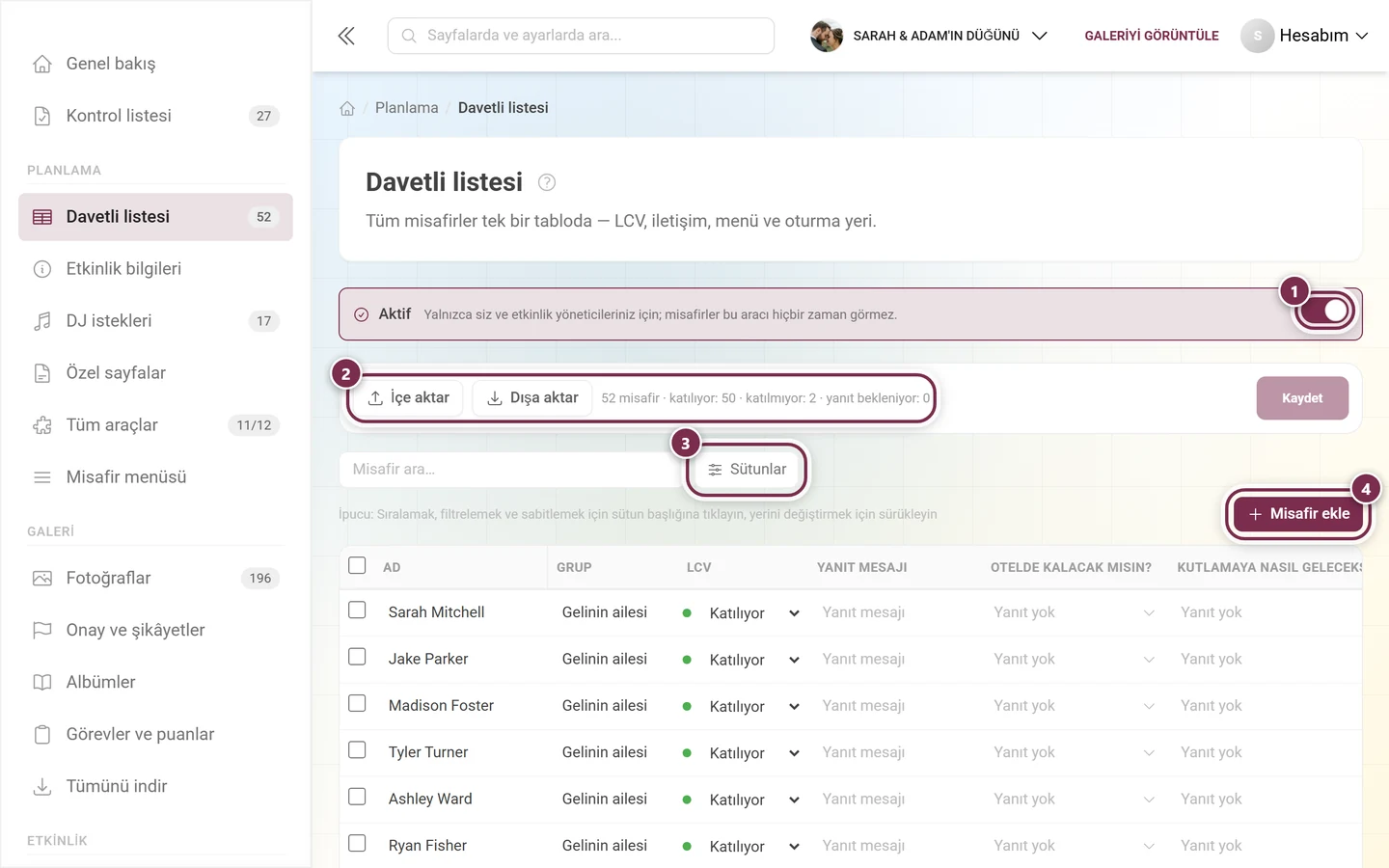This screenshot has height=868, width=1389.
Task: Check the box for Jake Parker
Action: coord(357,657)
